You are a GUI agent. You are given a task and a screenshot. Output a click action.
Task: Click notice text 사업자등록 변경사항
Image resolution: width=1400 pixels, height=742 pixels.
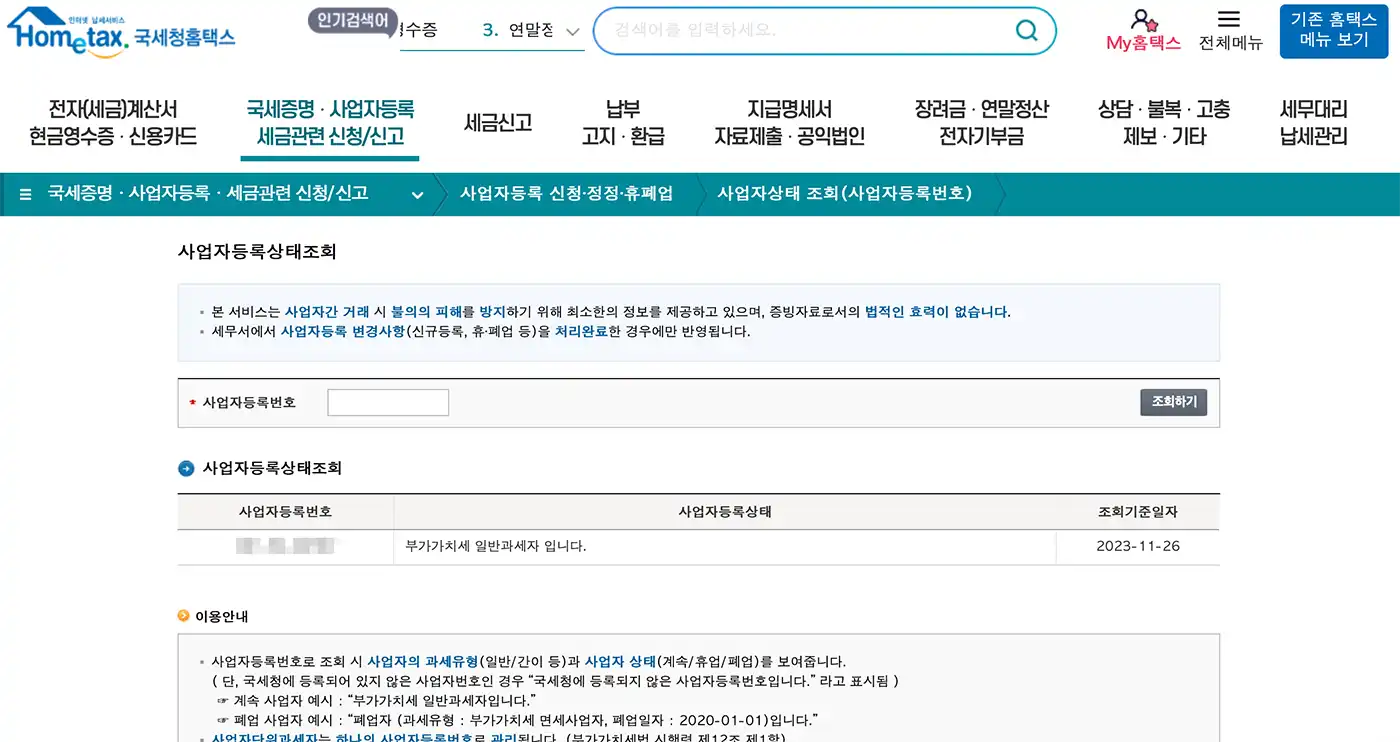pos(343,331)
